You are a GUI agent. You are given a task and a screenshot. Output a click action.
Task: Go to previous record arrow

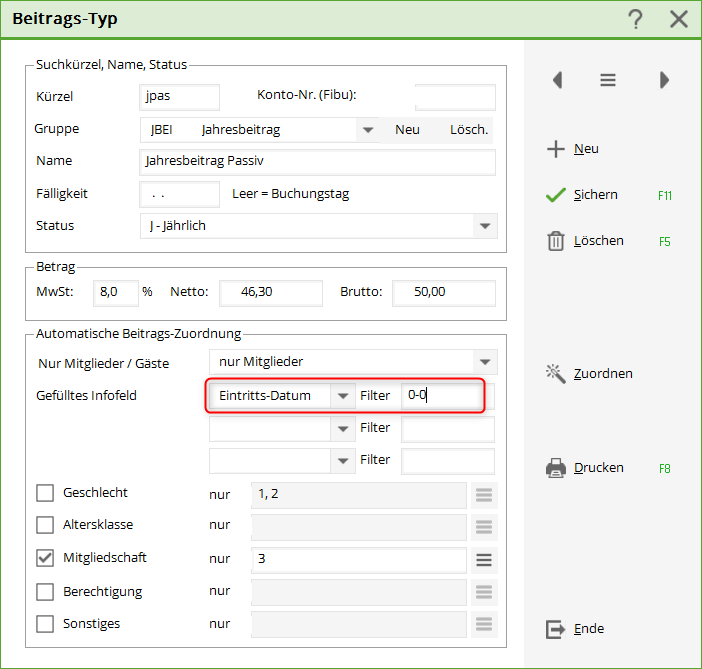[x=557, y=80]
